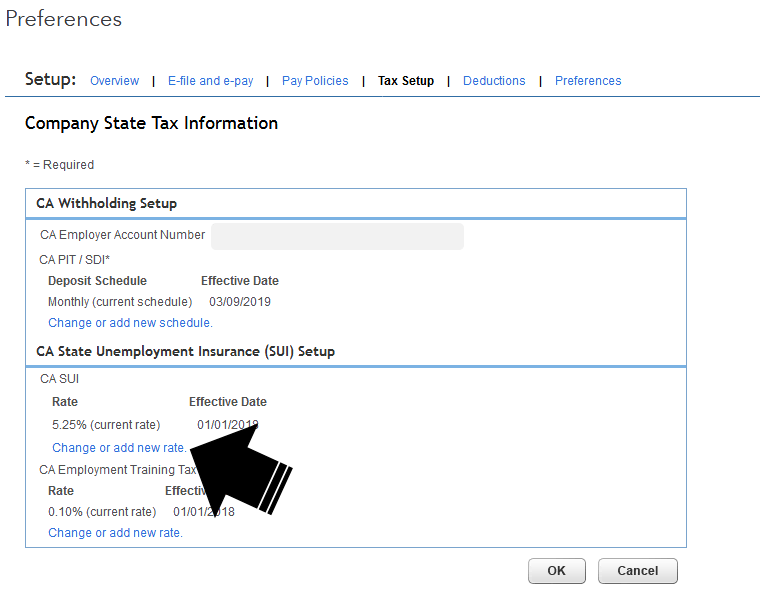This screenshot has height=596, width=765.
Task: Click the Cancel button
Action: 637,571
